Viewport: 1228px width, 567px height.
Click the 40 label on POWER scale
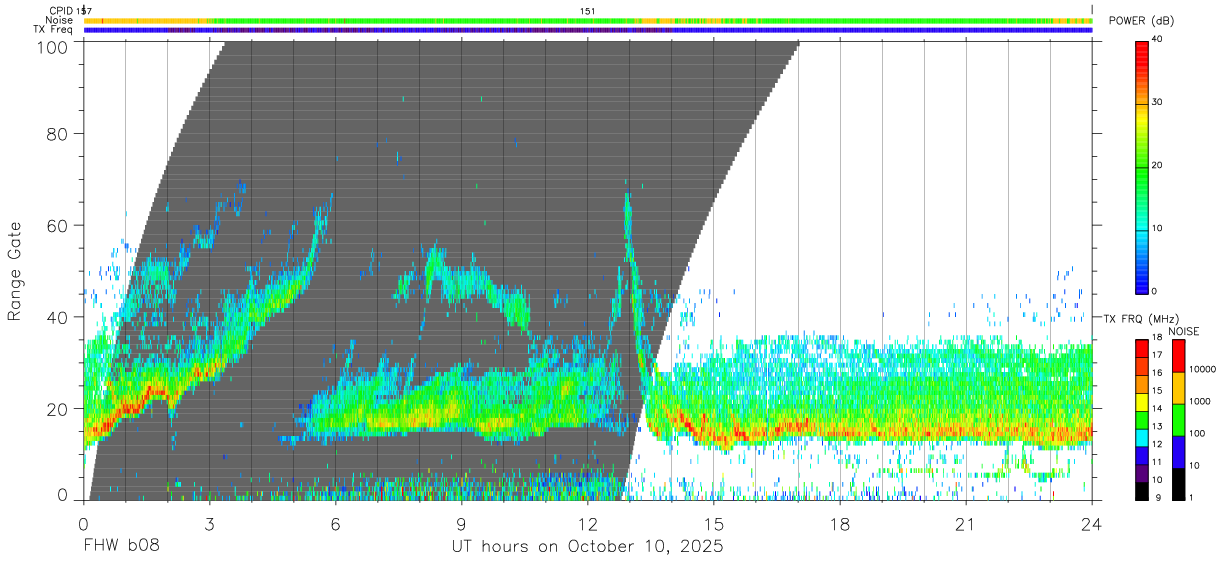pyautogui.click(x=1157, y=40)
